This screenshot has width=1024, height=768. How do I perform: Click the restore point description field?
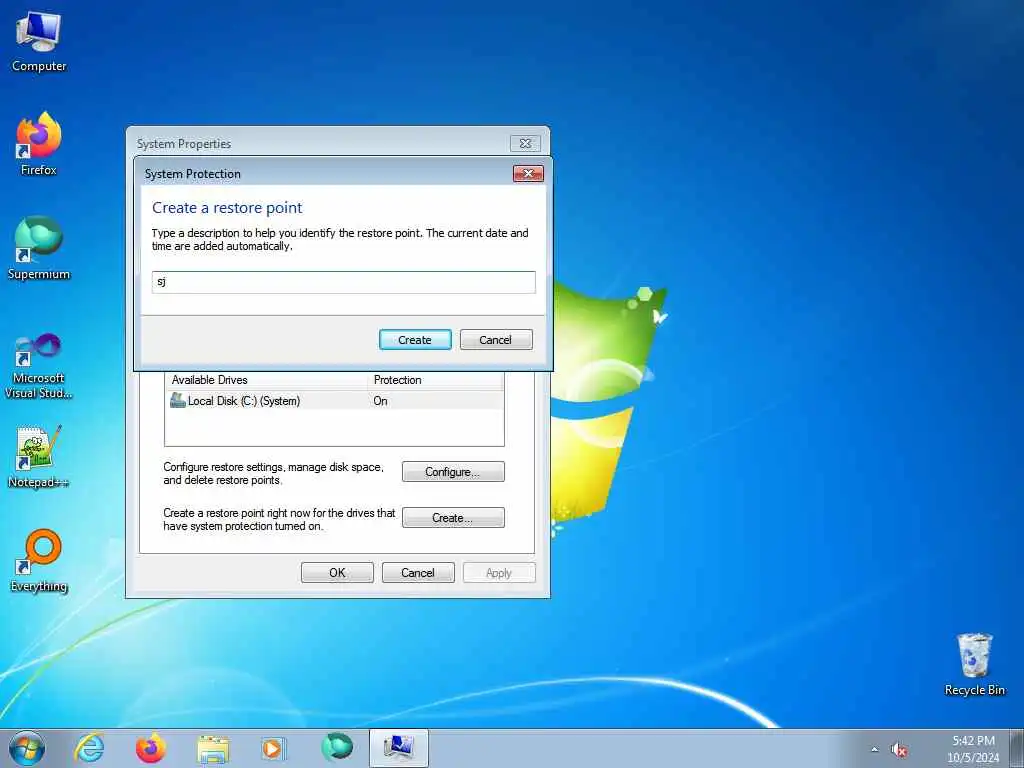click(344, 282)
